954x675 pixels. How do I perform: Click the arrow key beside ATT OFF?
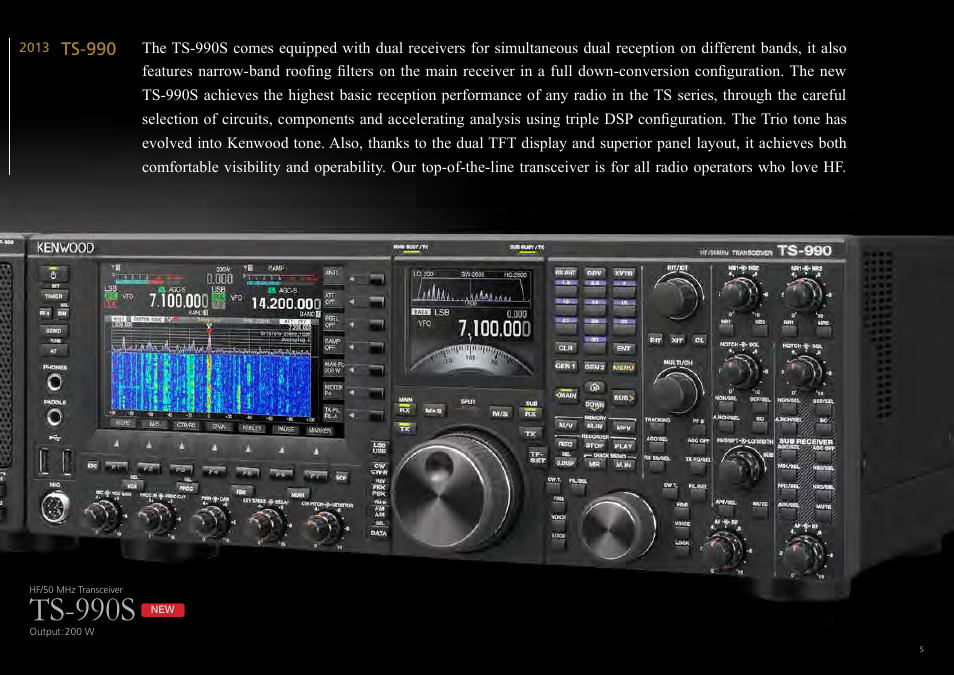(x=377, y=301)
